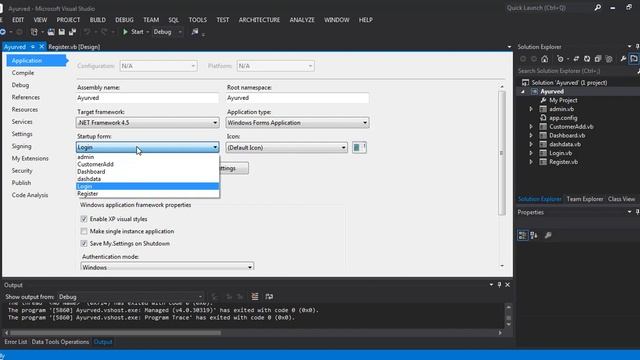Click the Pending Changes Filter icon in Solution Explorer
The height and width of the screenshot is (360, 640).
tap(560, 59)
